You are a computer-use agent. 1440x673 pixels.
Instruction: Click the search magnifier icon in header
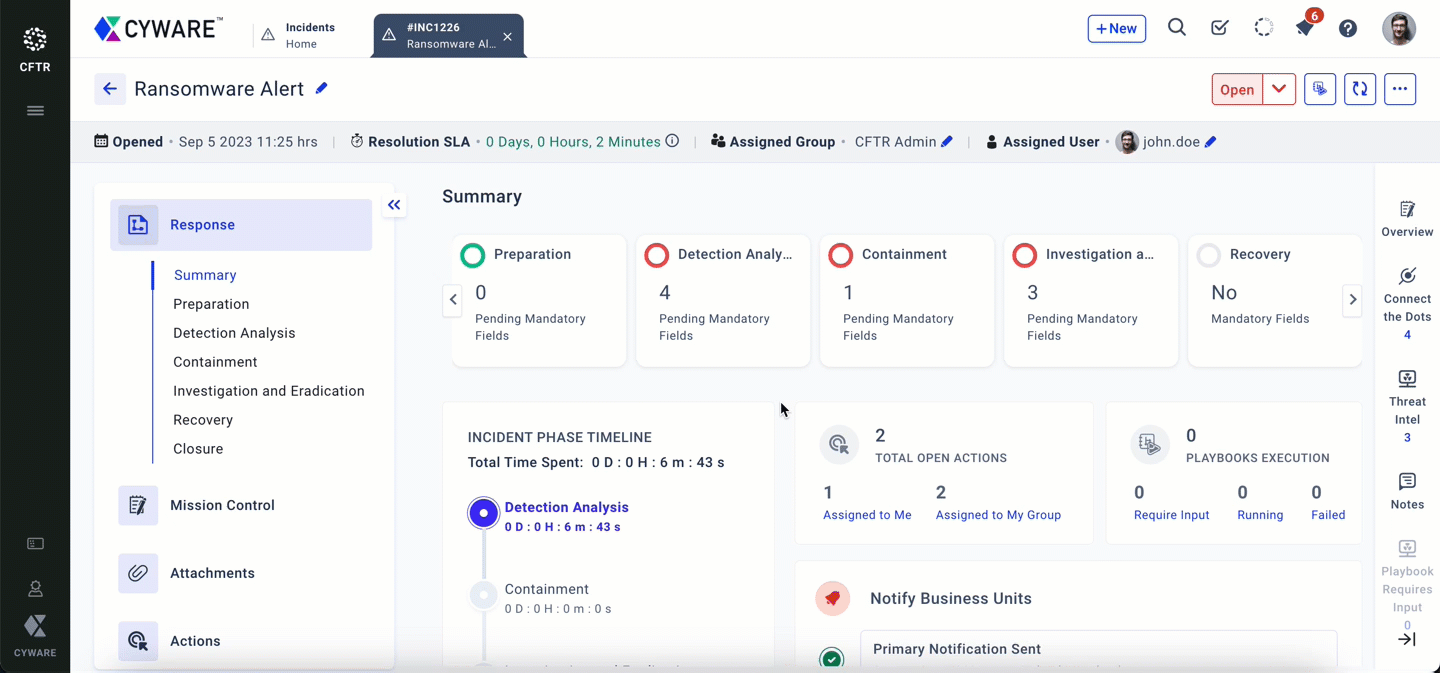(x=1177, y=28)
